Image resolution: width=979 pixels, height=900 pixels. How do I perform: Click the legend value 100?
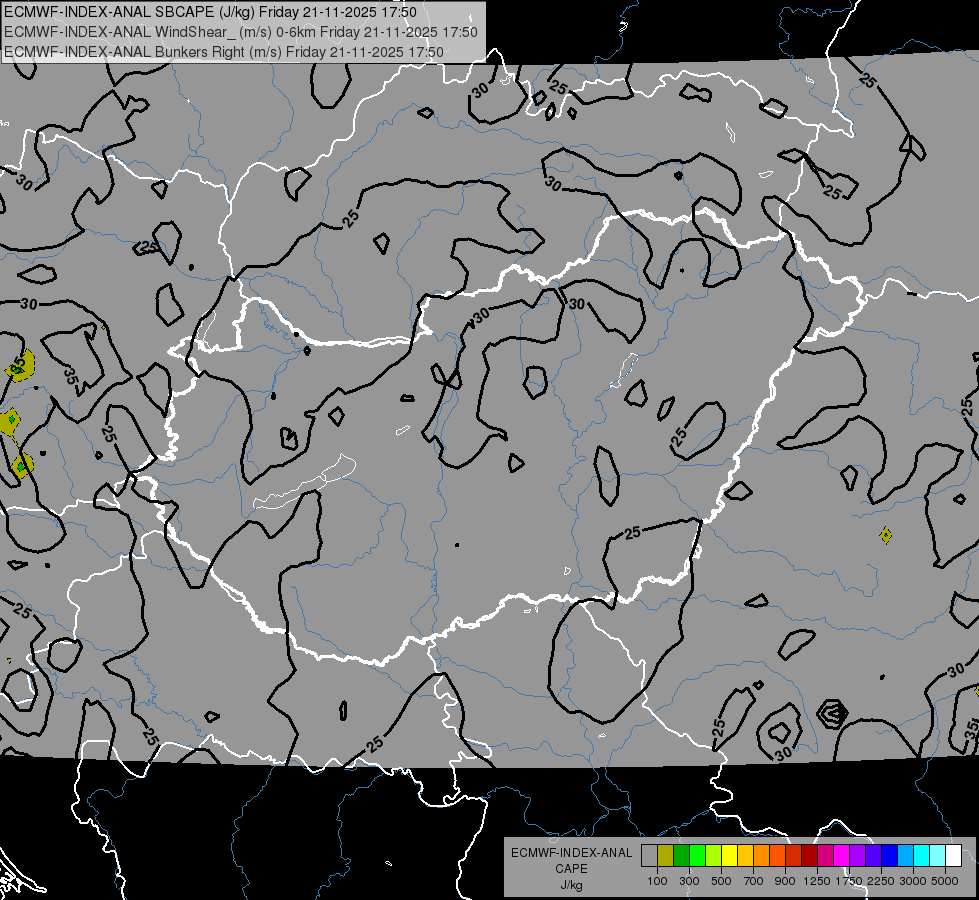657,881
